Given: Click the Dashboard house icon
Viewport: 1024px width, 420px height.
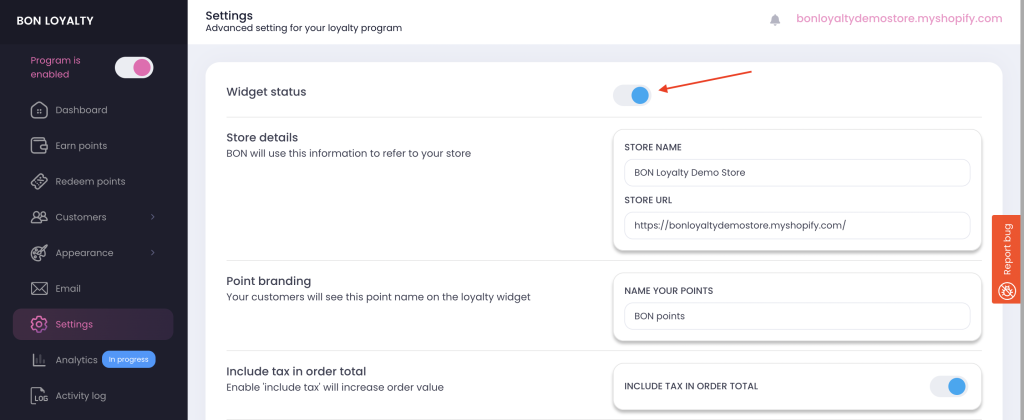Looking at the screenshot, I should tap(39, 110).
